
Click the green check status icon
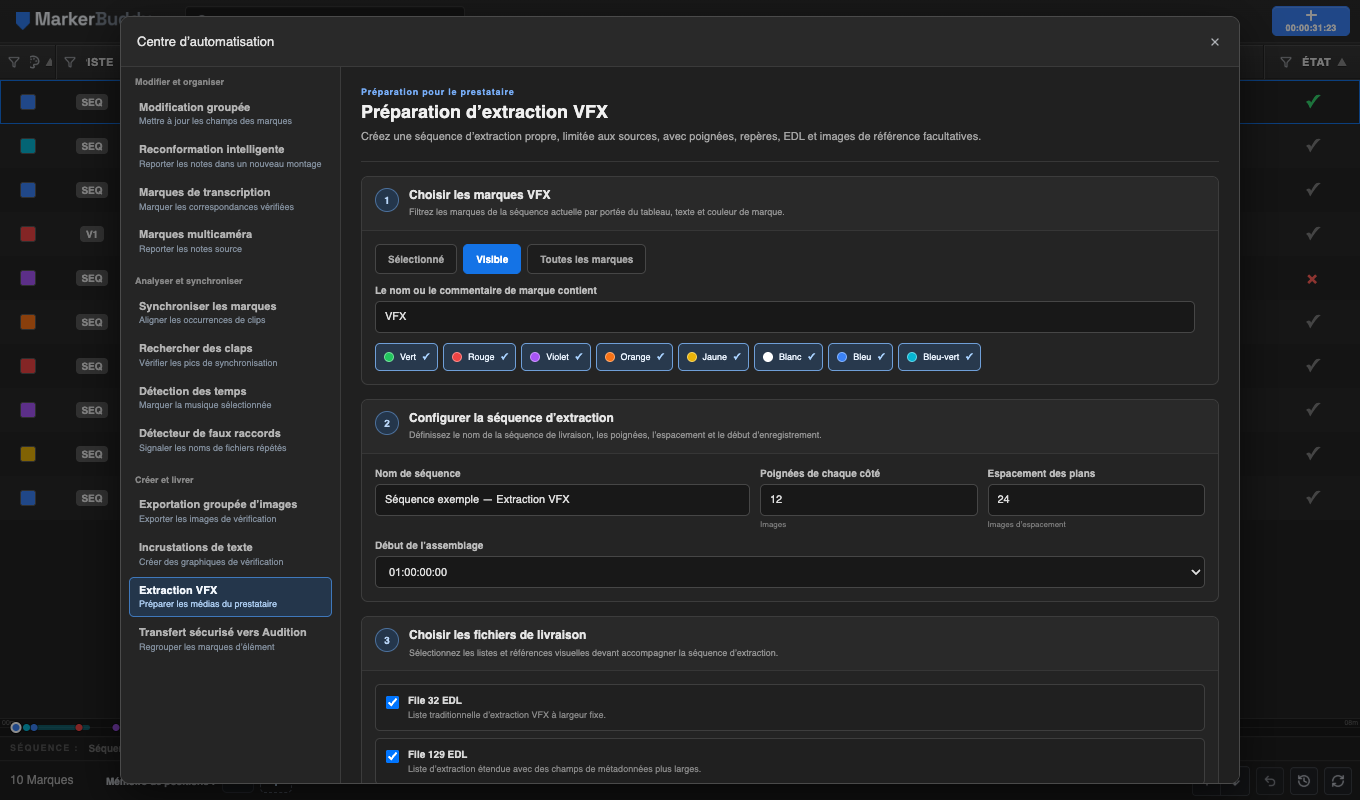(1313, 101)
